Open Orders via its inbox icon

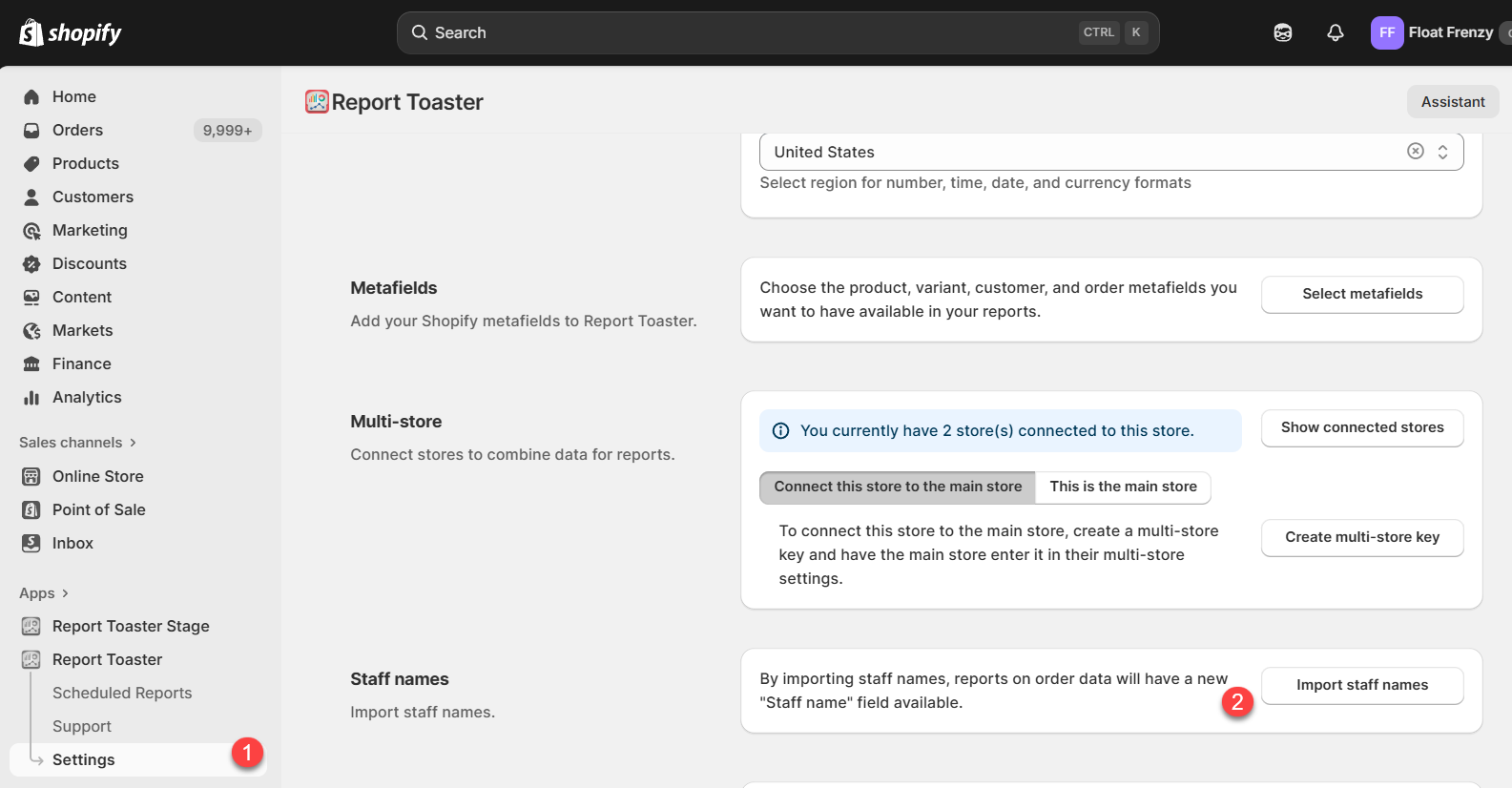pyautogui.click(x=31, y=131)
